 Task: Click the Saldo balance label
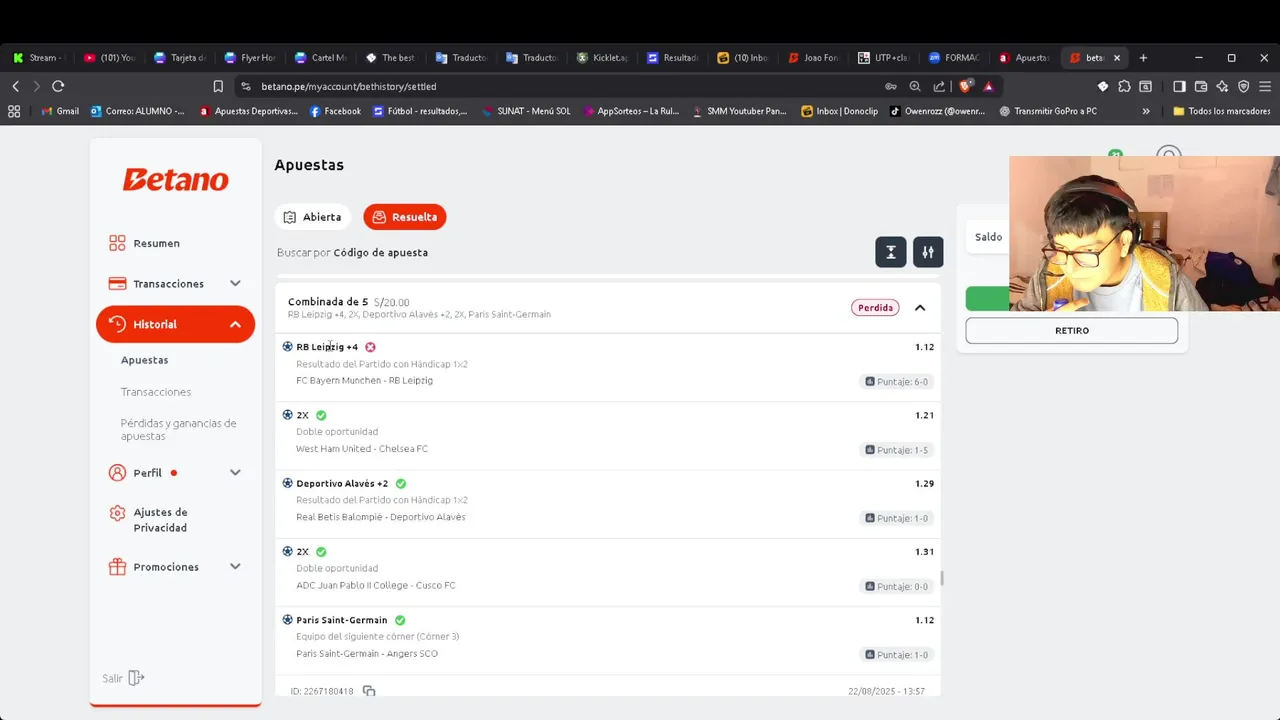click(x=988, y=237)
